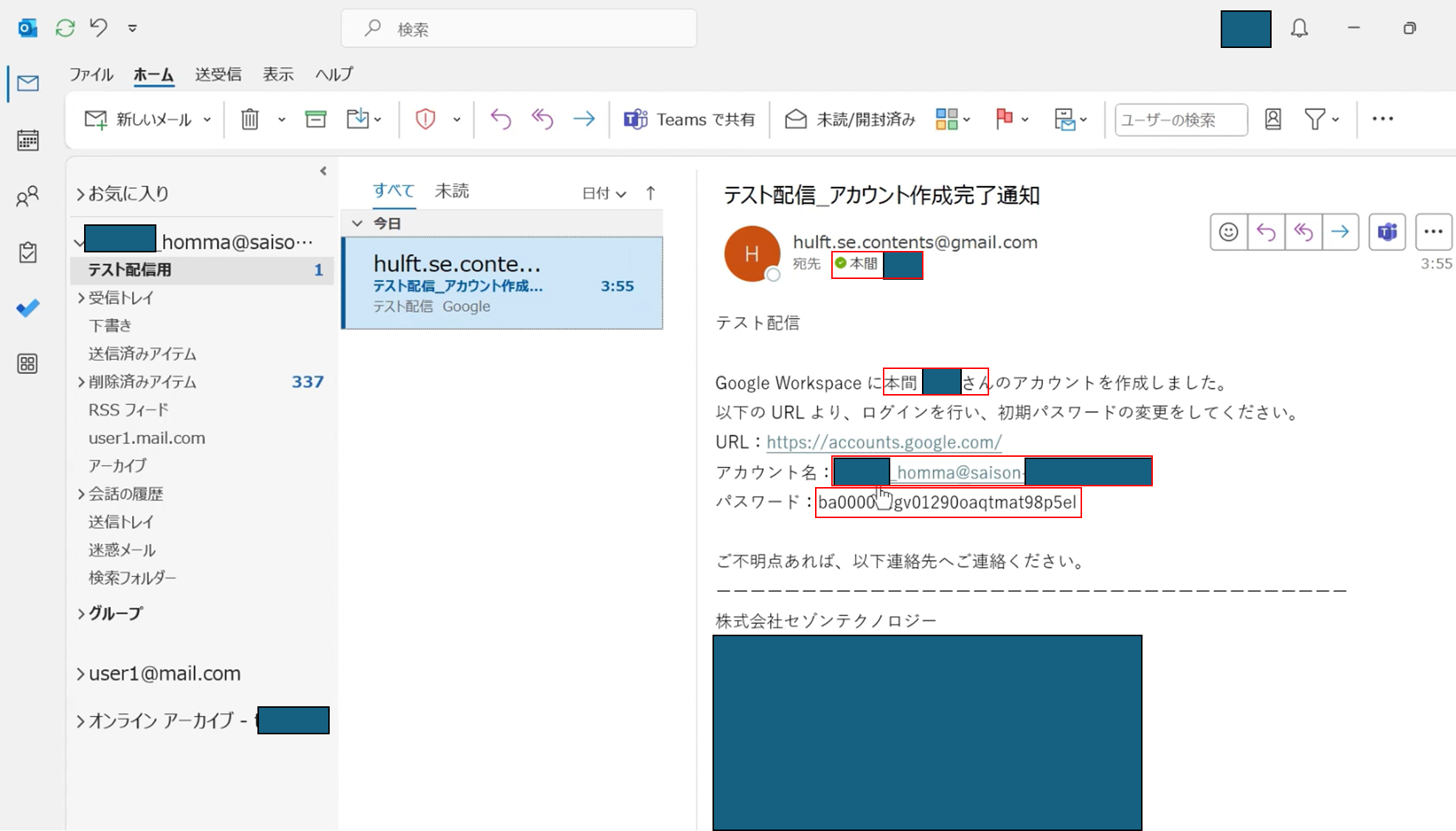Click the To Do checkmark sidebar icon

[28, 308]
